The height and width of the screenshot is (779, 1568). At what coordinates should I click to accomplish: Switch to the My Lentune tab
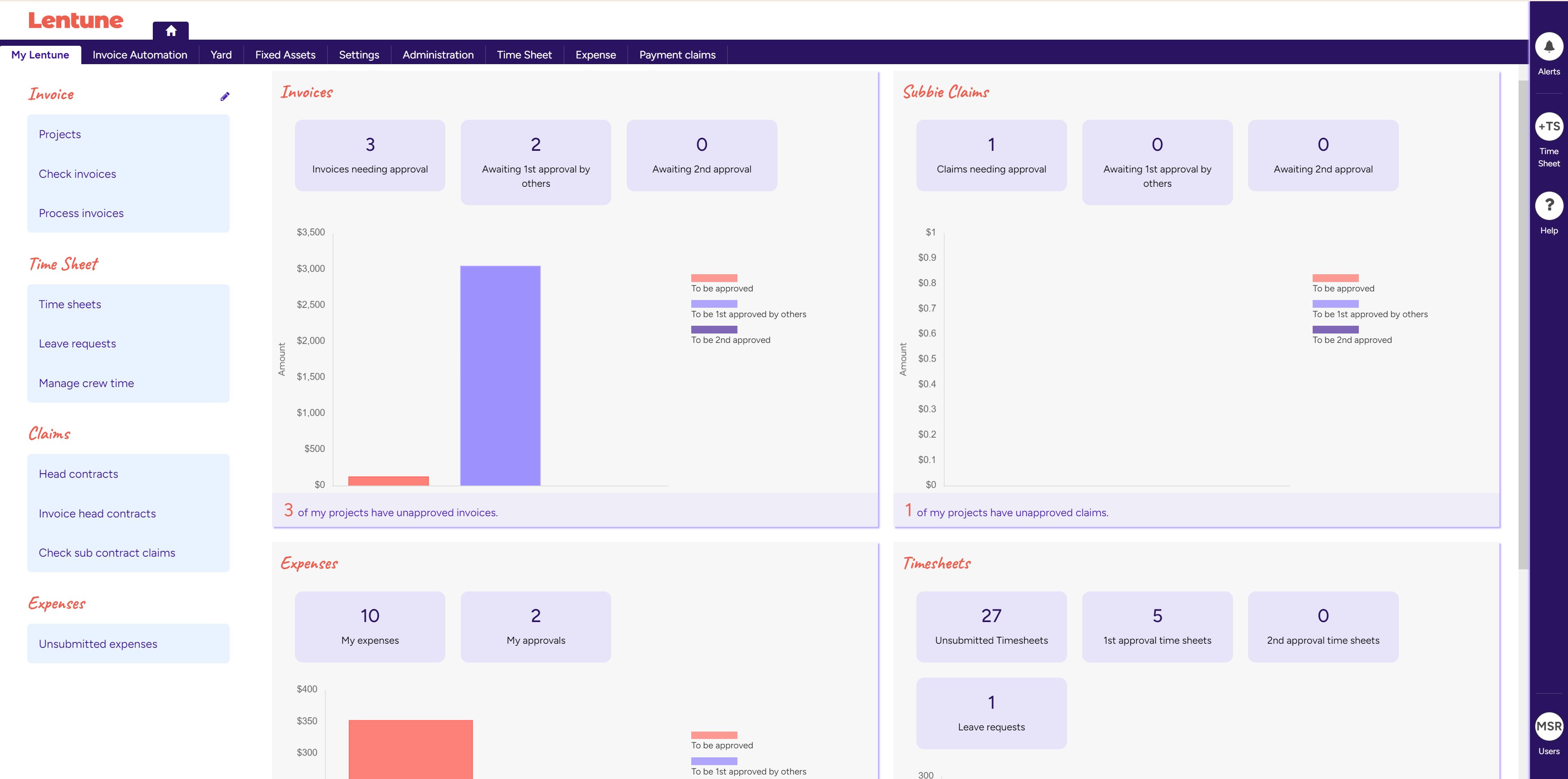(x=40, y=55)
